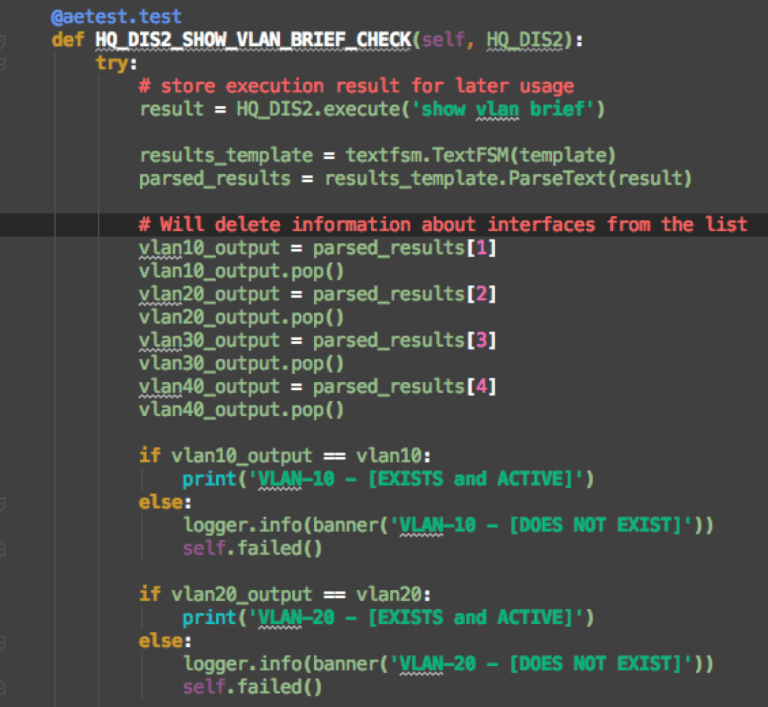Viewport: 768px width, 707px height.
Task: Select the highlighted comment about deleting interfaces
Action: pyautogui.click(x=443, y=224)
